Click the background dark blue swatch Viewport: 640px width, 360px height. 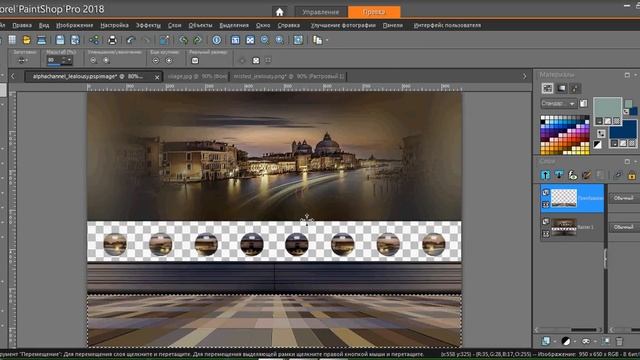click(623, 130)
